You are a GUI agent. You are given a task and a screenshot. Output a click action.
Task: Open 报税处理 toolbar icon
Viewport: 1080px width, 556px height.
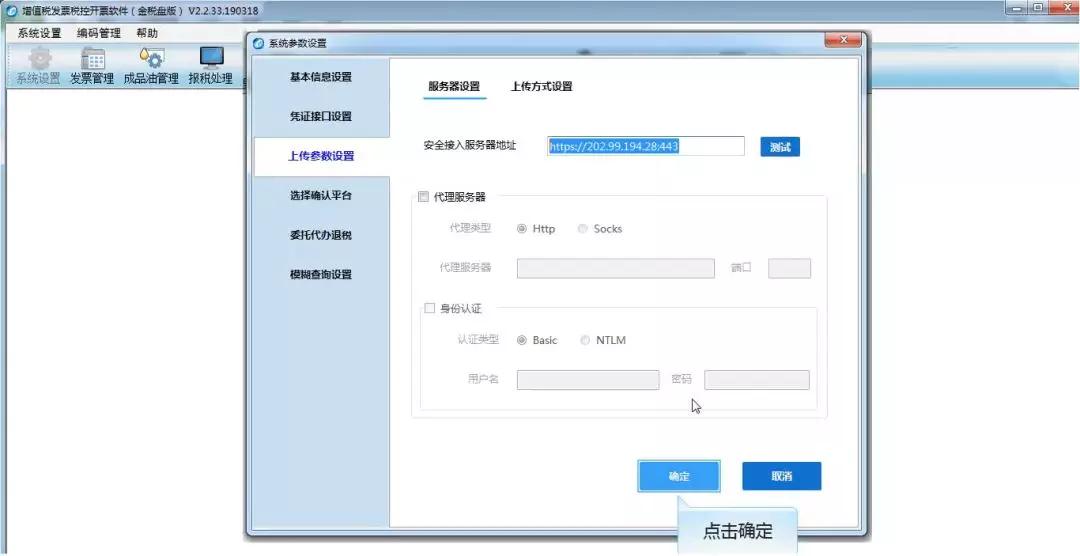coord(211,66)
